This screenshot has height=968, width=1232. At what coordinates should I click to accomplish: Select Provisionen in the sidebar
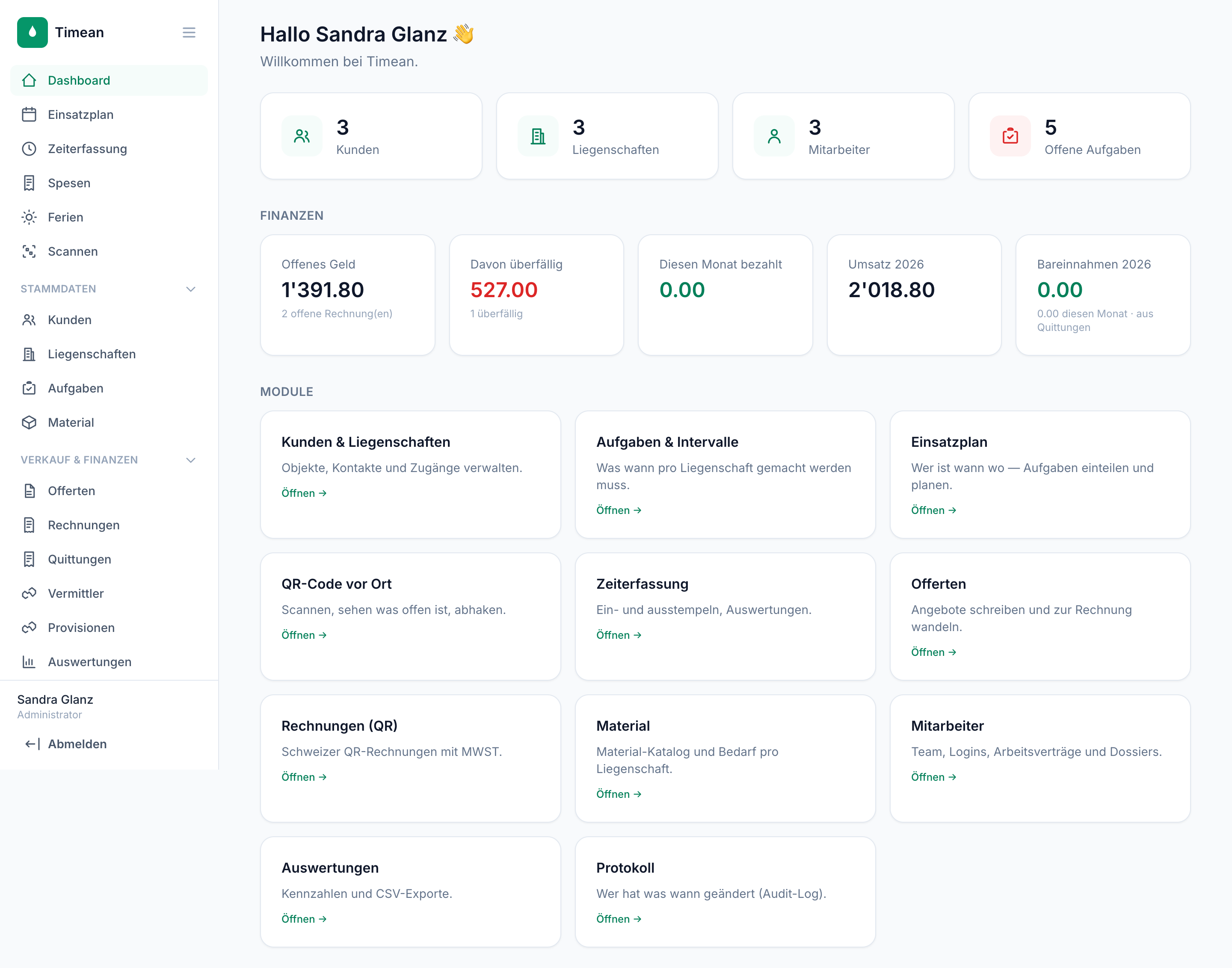(109, 627)
